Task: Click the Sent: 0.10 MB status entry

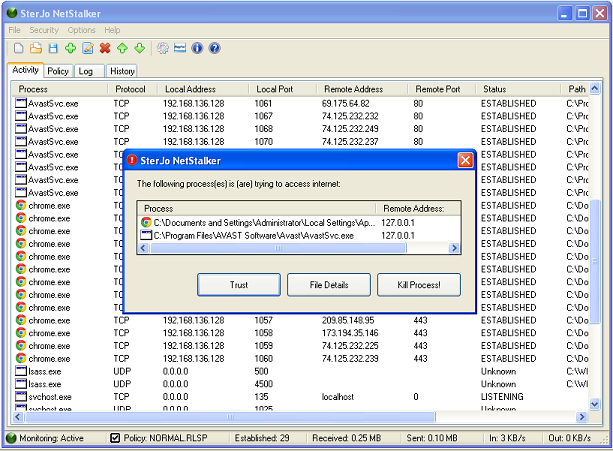Action: pos(432,438)
